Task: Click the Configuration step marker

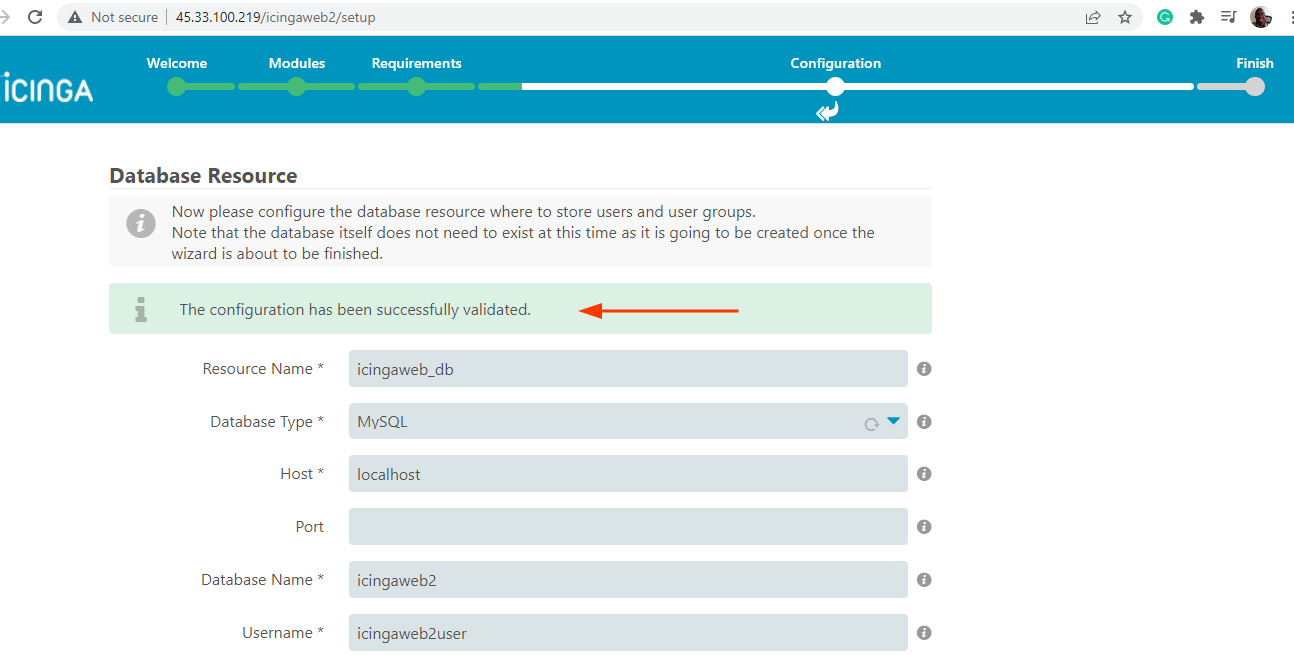Action: tap(835, 86)
